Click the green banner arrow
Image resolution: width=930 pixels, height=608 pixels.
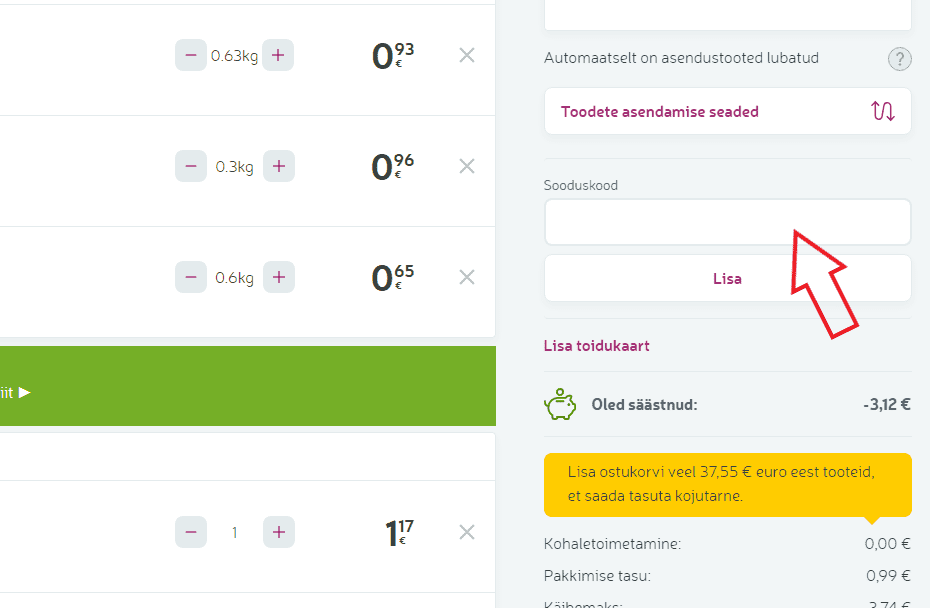[x=24, y=392]
